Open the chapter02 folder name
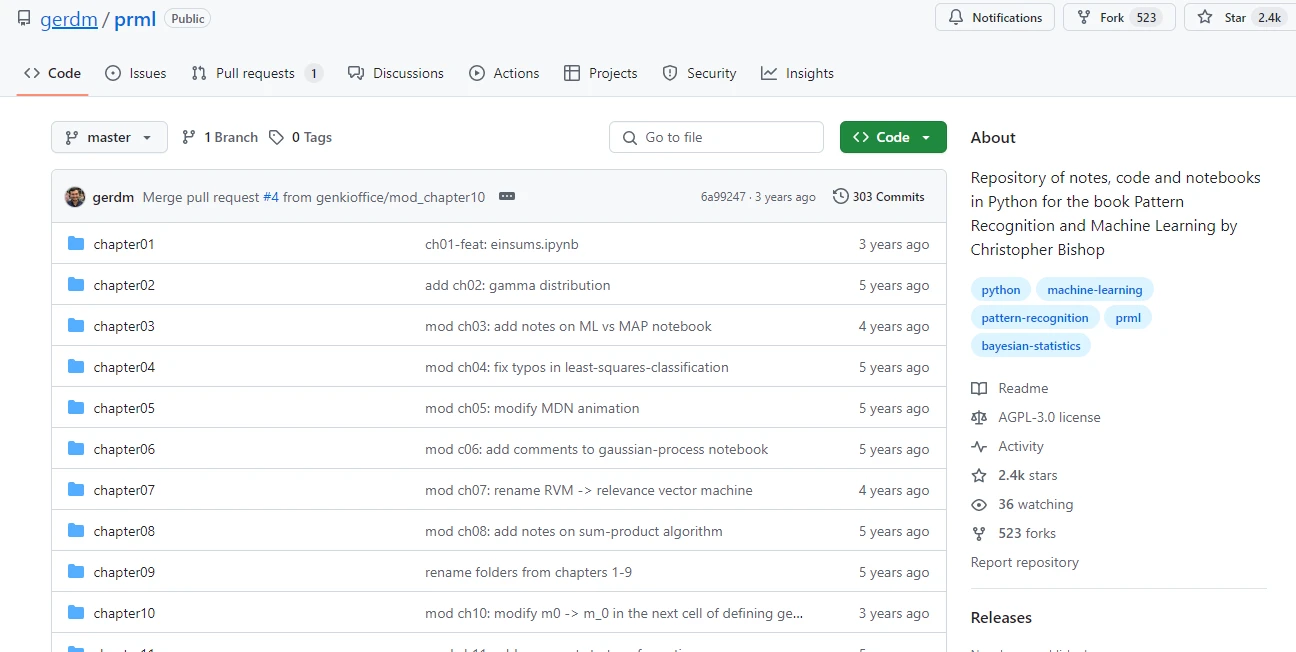The height and width of the screenshot is (652, 1296). click(x=124, y=285)
